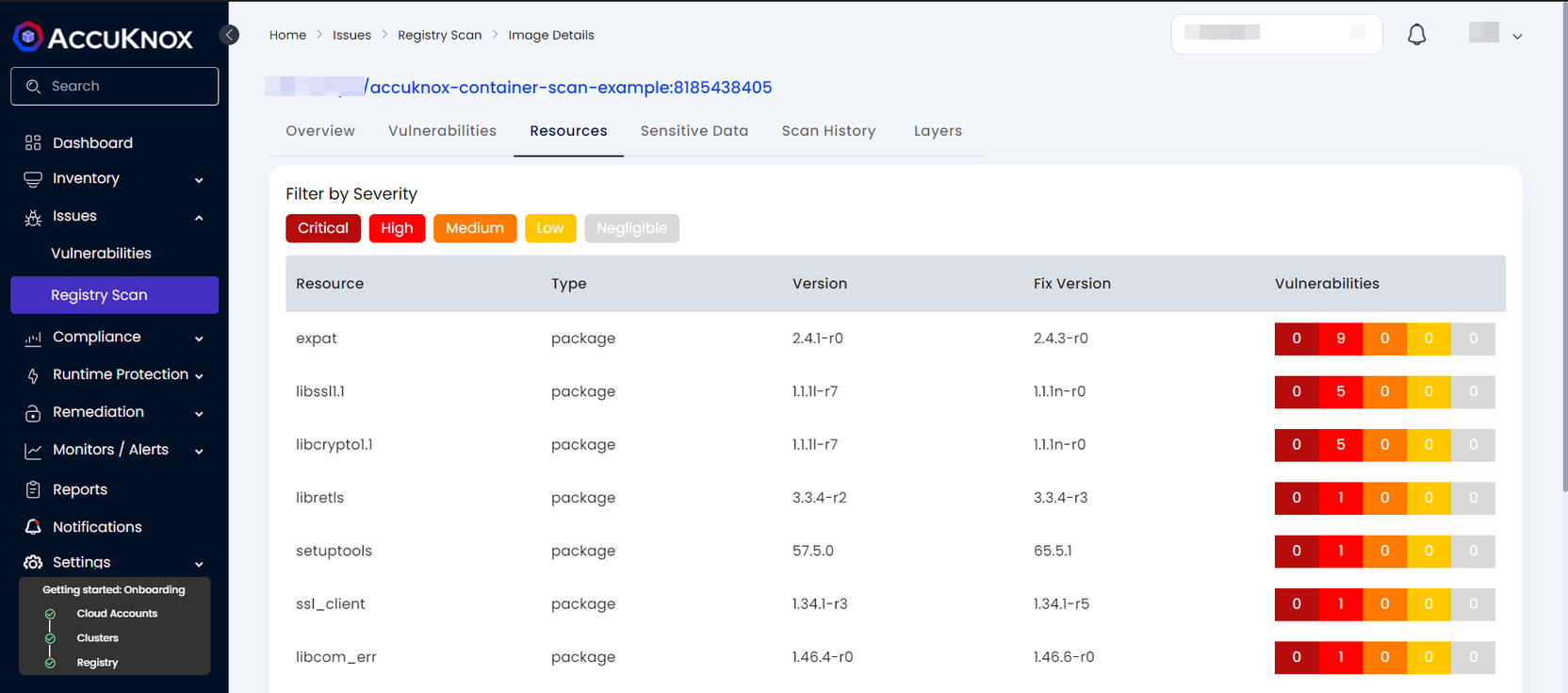Image resolution: width=1568 pixels, height=693 pixels.
Task: Open the accuknox-container-scan-example image link
Action: [569, 88]
